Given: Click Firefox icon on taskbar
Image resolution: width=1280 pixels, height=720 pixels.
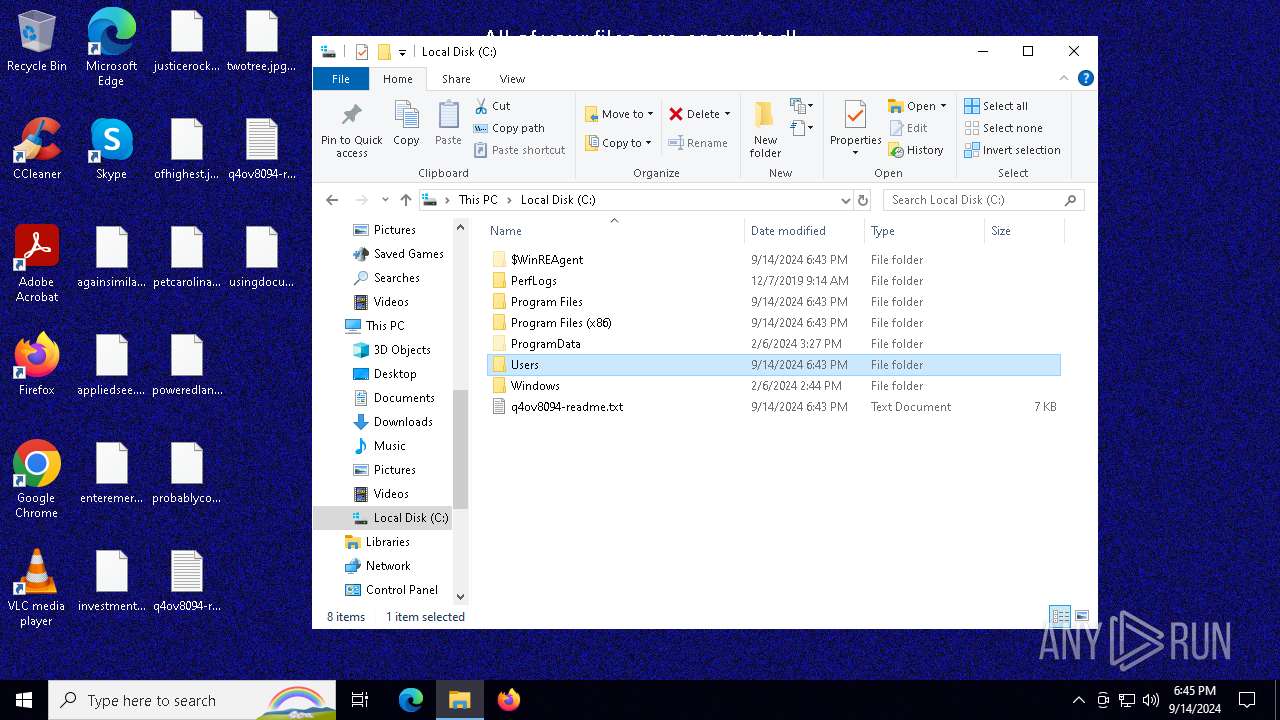Looking at the screenshot, I should (508, 700).
